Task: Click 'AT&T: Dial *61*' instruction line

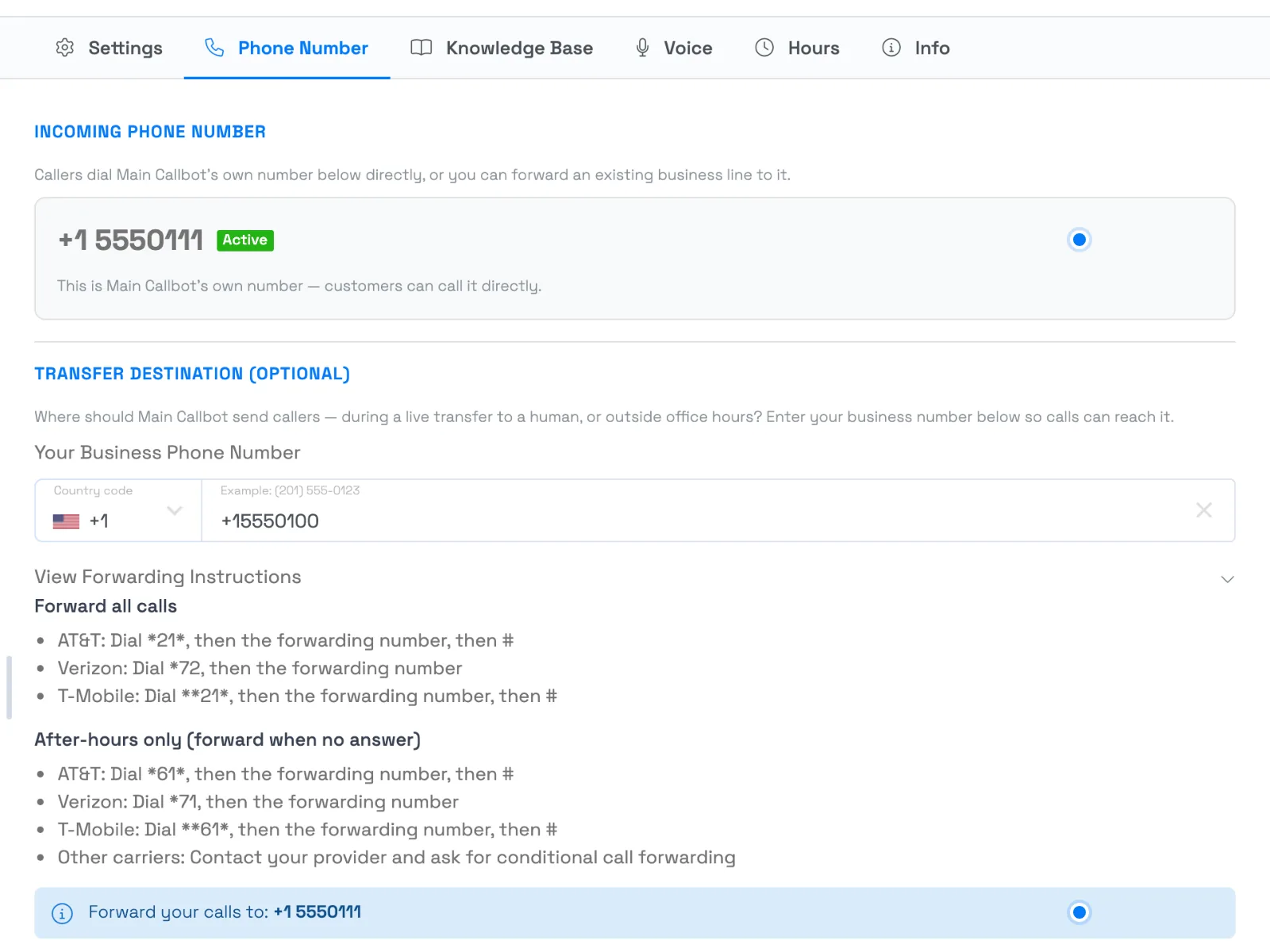Action: pyautogui.click(x=286, y=773)
